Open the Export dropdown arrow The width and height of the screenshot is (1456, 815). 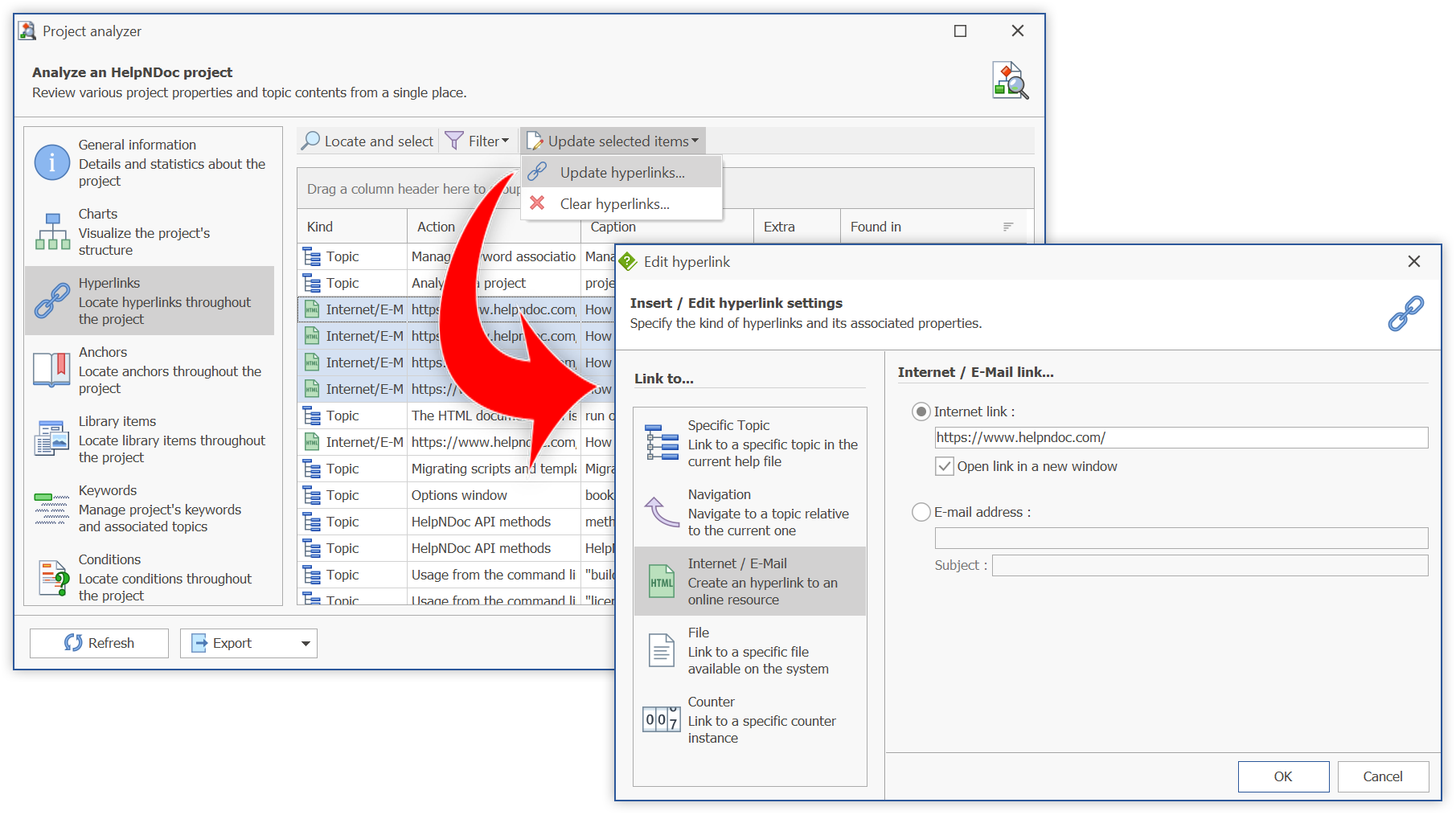[306, 644]
